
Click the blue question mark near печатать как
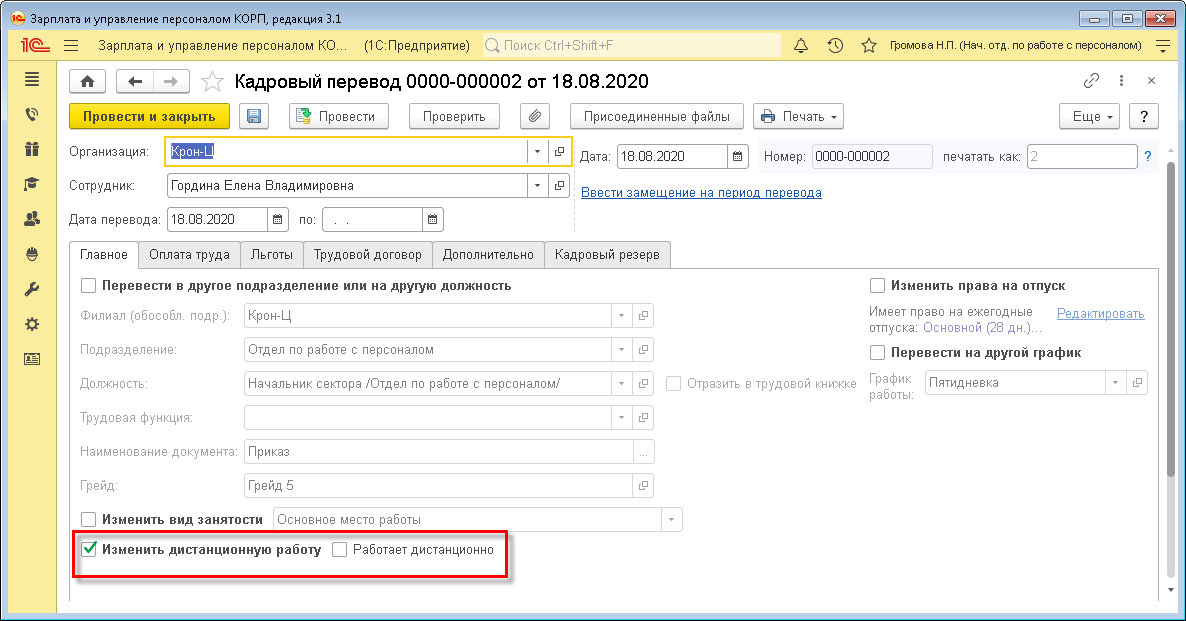(x=1147, y=157)
